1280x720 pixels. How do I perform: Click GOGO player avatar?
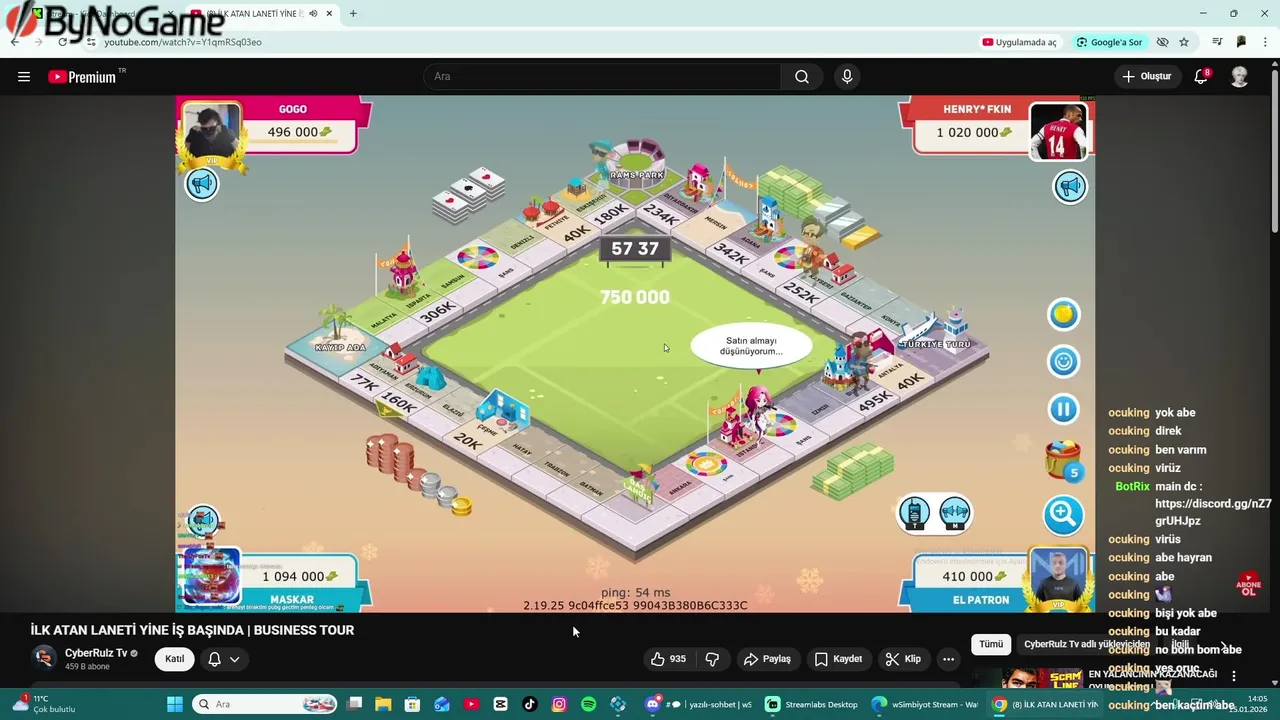[213, 130]
